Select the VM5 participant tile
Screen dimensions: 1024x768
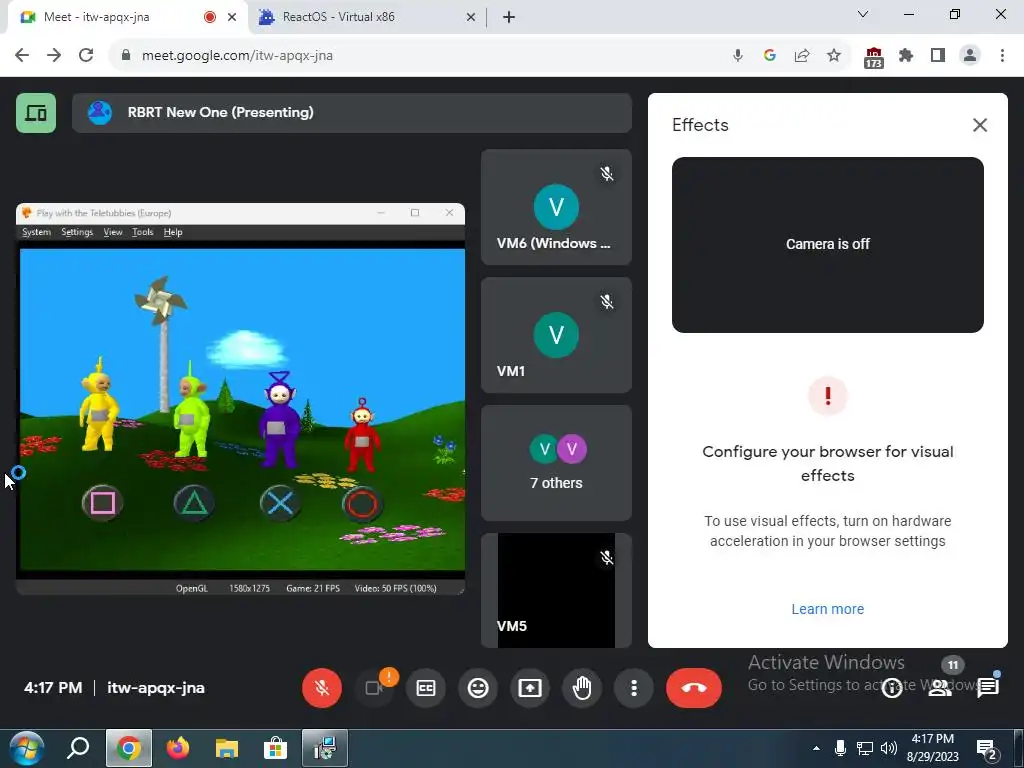tap(556, 590)
